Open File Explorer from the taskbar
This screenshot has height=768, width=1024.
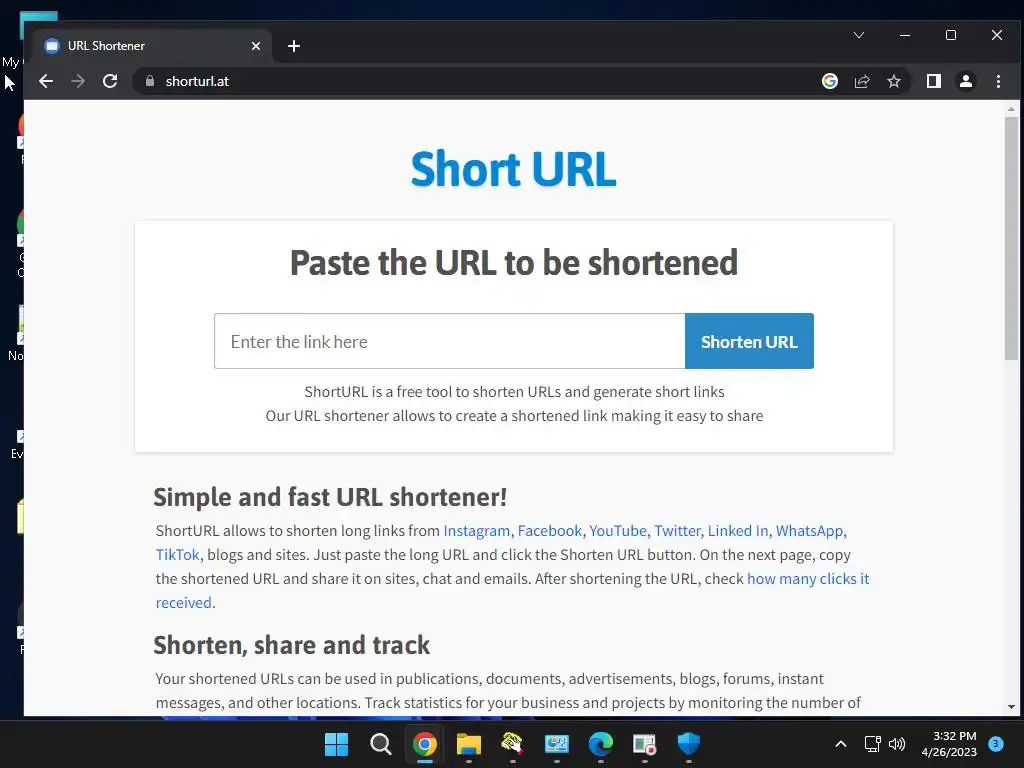[x=468, y=744]
